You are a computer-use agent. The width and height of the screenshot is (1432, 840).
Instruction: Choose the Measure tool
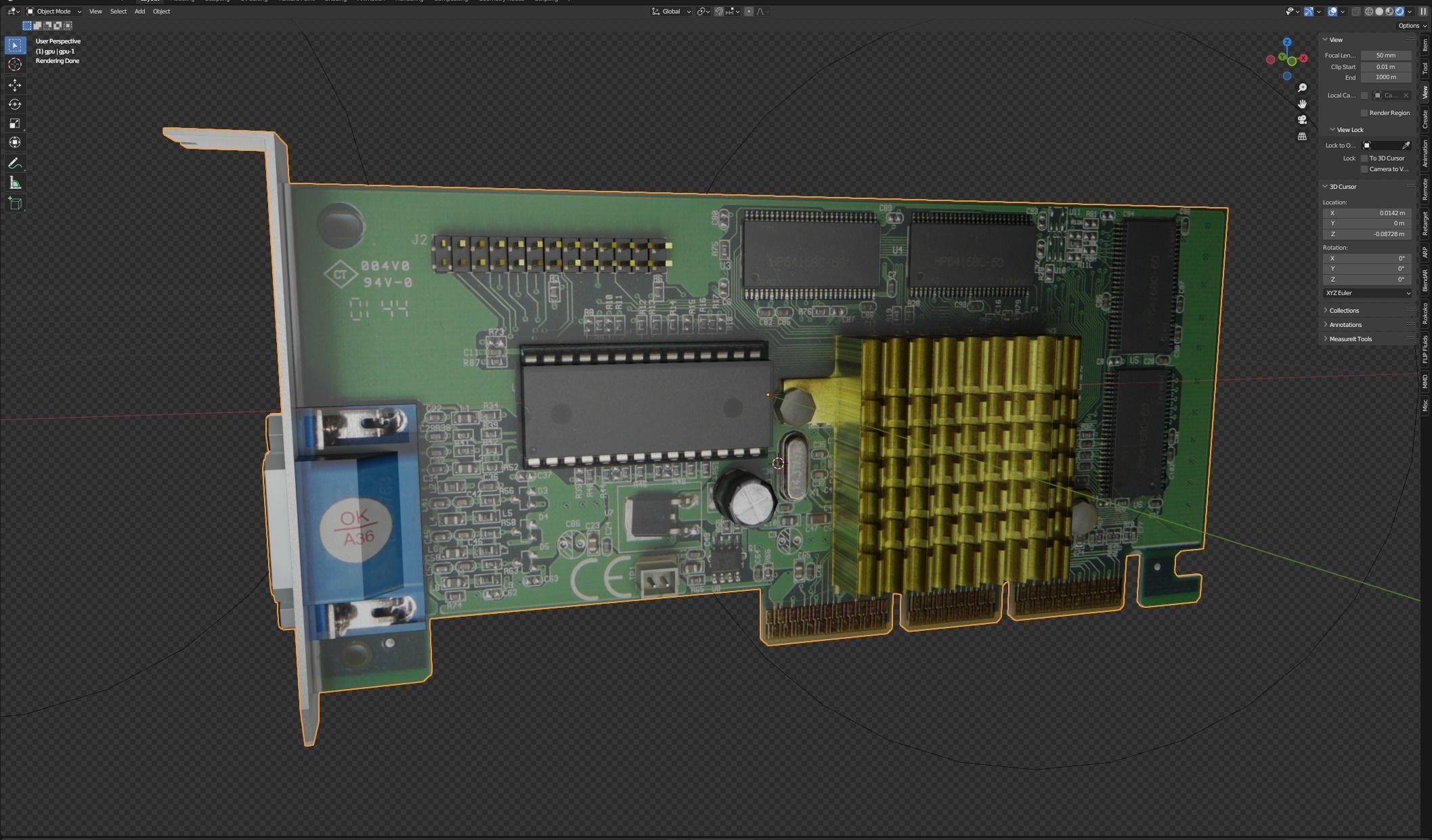point(14,182)
